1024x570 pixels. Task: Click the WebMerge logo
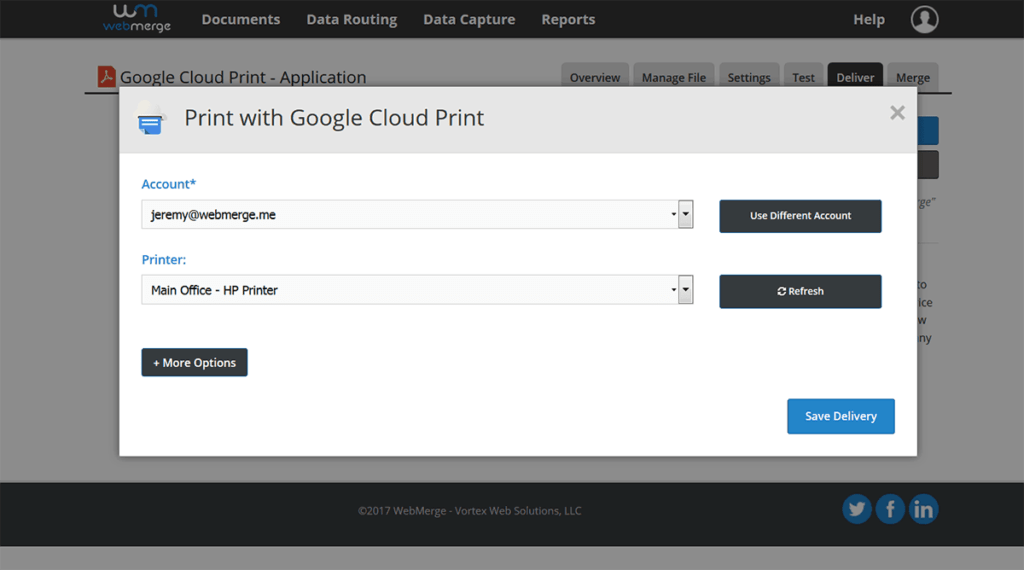[x=136, y=18]
